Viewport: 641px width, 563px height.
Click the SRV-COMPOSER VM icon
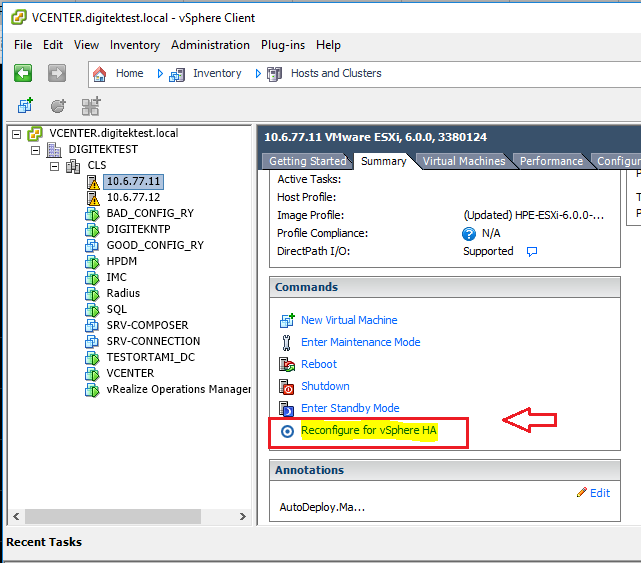[x=92, y=326]
